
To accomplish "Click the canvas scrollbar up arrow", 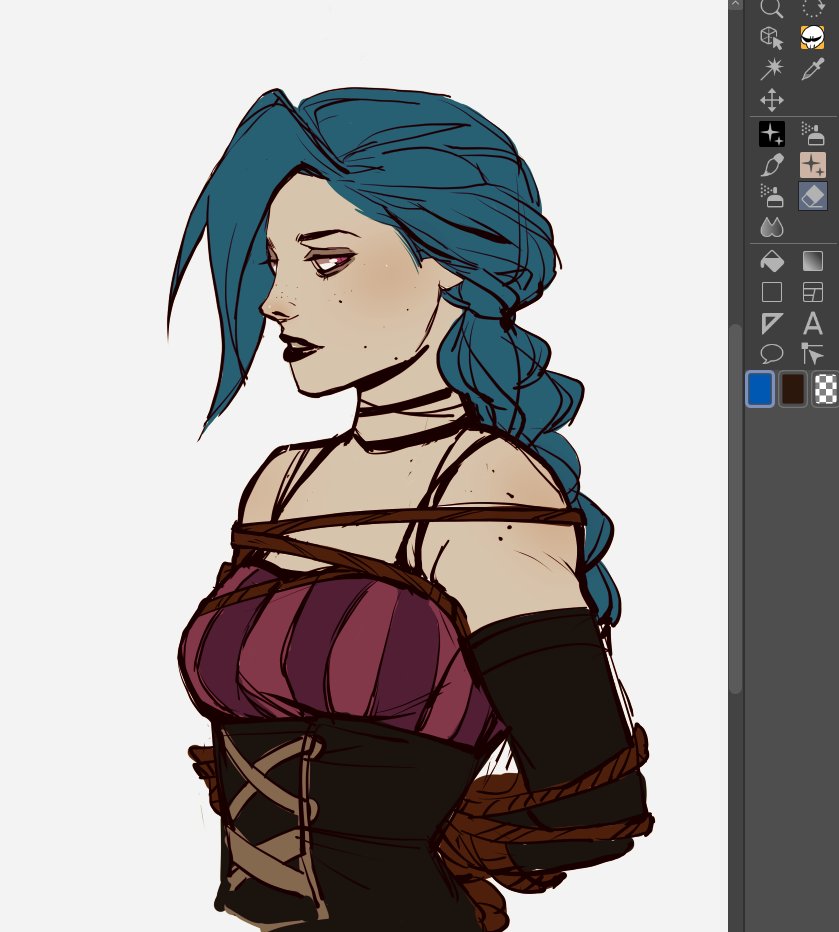I will point(736,5).
